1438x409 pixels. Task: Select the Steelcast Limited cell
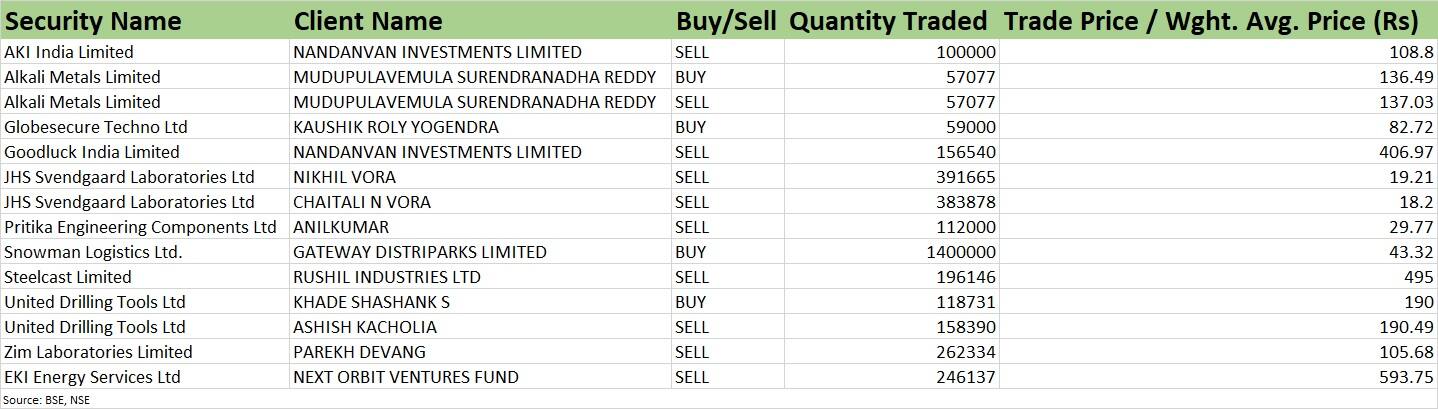(145, 277)
